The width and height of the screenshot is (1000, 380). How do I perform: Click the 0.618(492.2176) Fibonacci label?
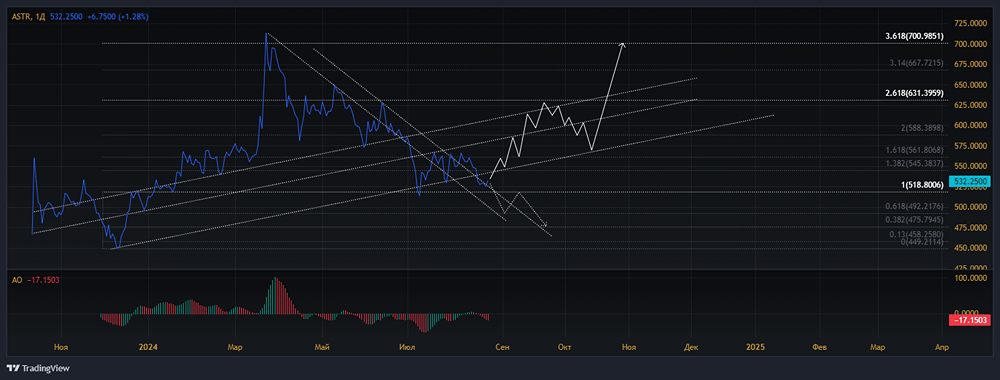click(x=916, y=206)
